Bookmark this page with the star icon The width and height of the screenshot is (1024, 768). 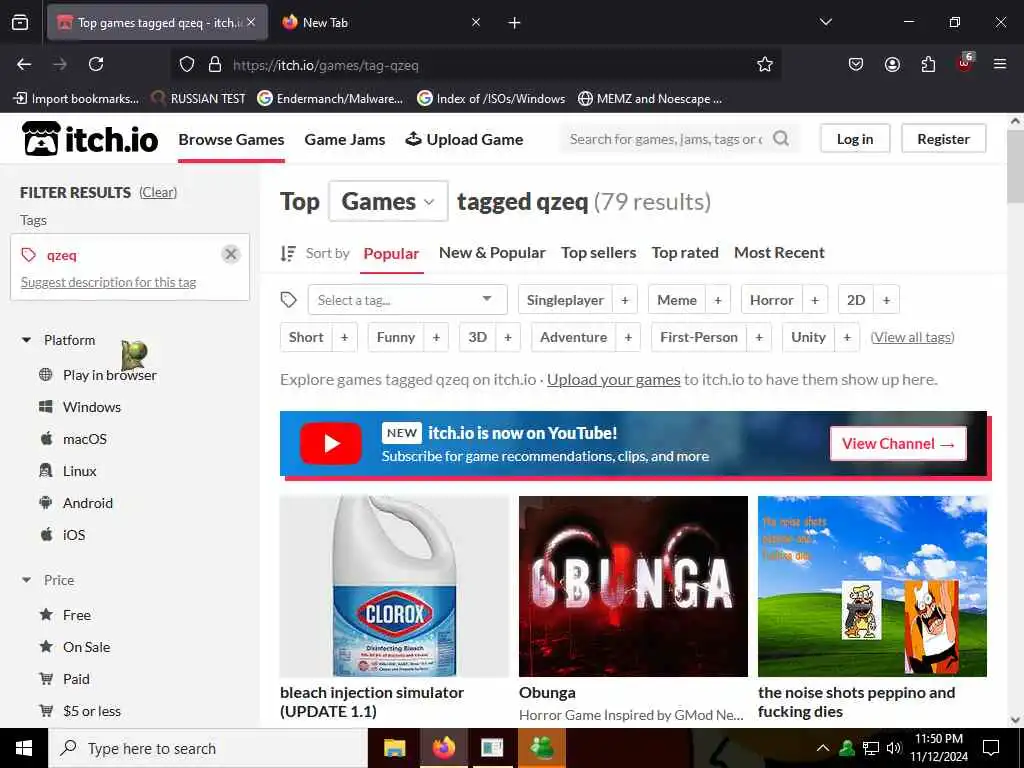click(x=765, y=64)
